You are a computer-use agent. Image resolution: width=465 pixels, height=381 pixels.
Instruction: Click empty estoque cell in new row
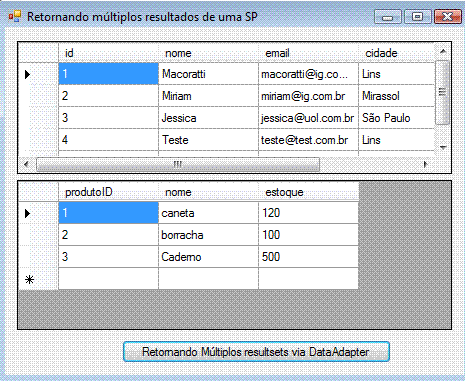(x=308, y=279)
